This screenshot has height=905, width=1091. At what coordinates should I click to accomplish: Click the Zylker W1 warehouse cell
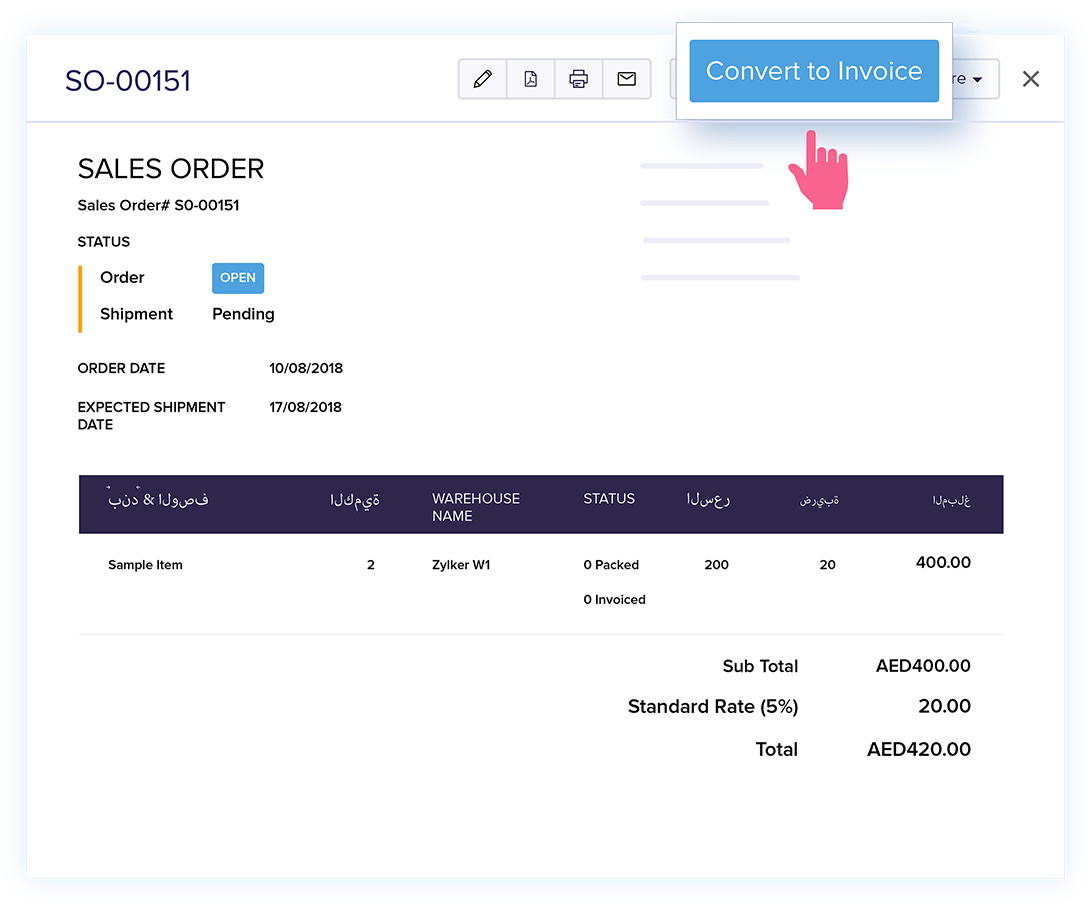click(461, 565)
